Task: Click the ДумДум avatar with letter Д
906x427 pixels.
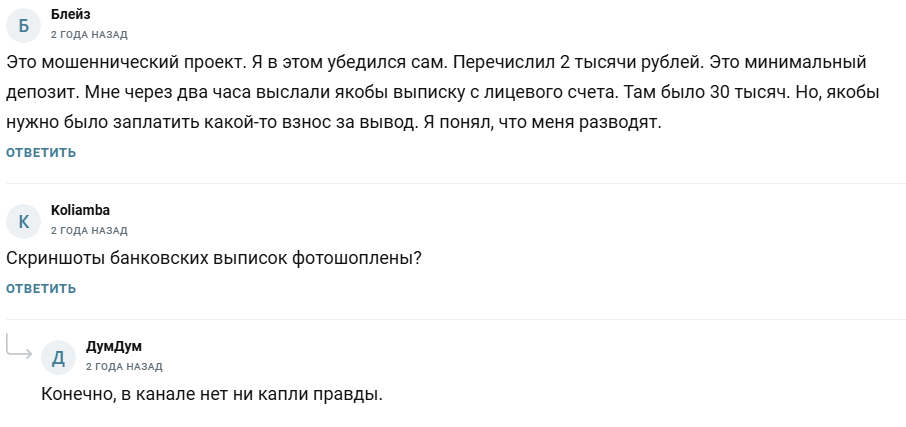Action: [x=59, y=357]
